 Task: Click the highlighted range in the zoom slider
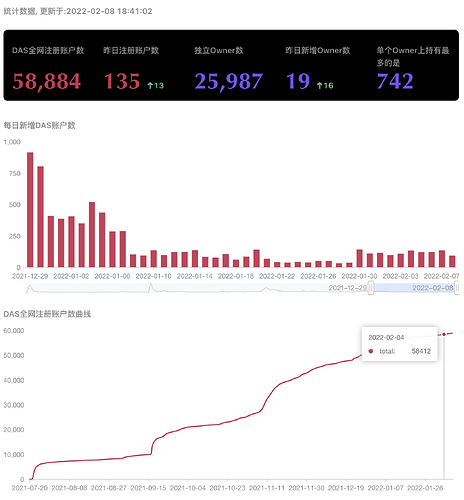point(414,288)
